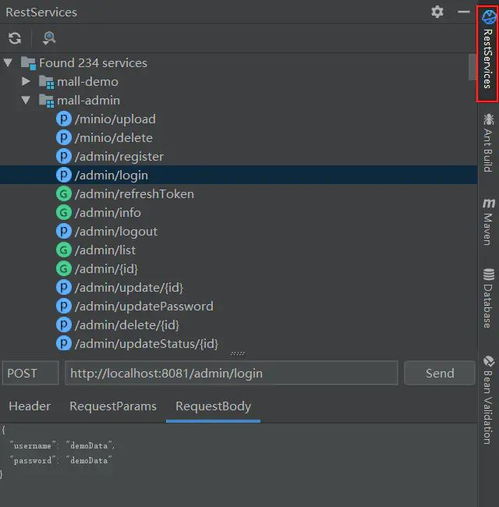The height and width of the screenshot is (507, 499).
Task: Expand the mall-demo module node
Action: tap(26, 81)
